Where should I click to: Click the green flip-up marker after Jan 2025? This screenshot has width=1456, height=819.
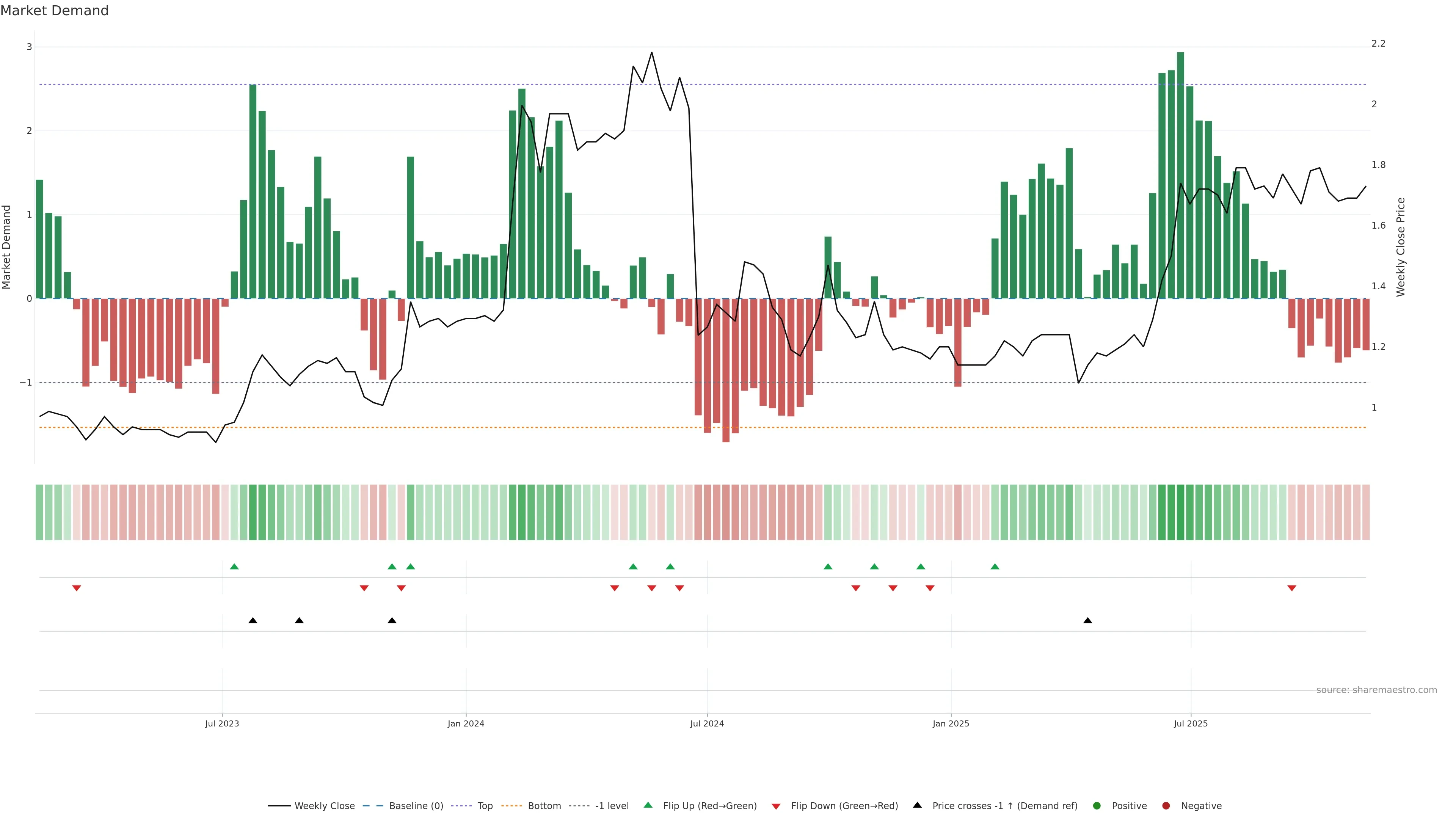[995, 566]
